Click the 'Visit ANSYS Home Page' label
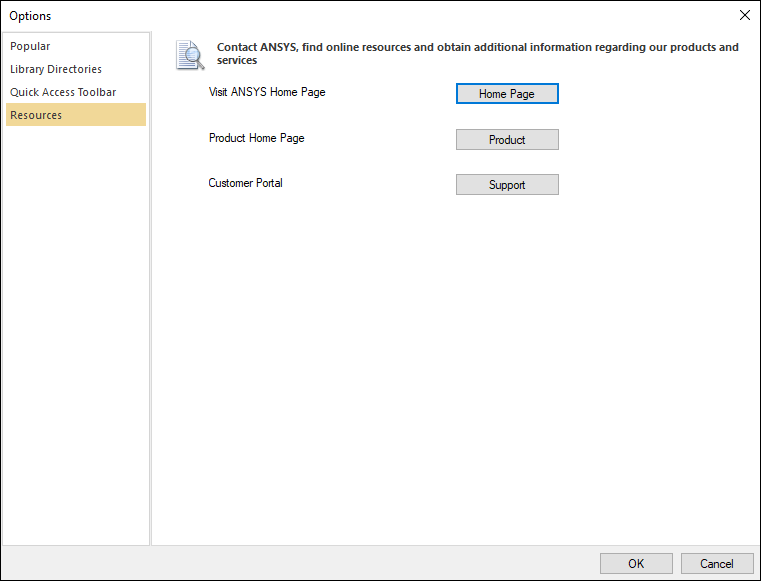 point(267,92)
